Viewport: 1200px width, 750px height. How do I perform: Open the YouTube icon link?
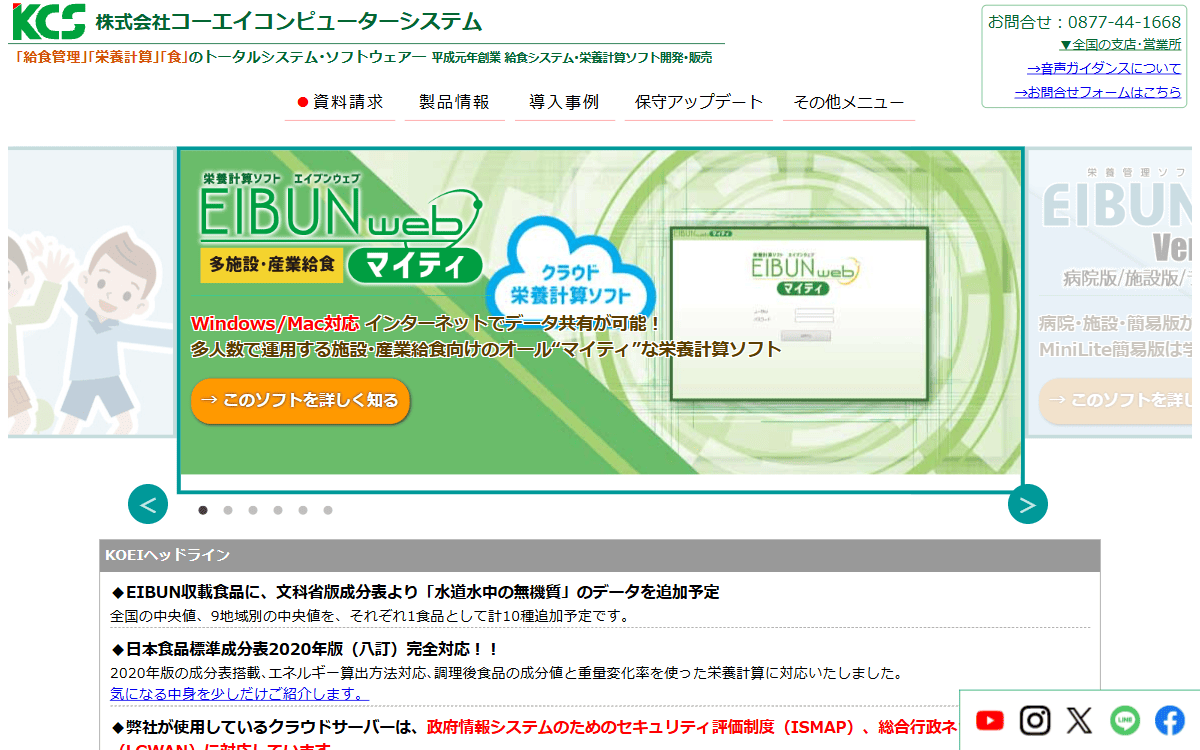(990, 720)
